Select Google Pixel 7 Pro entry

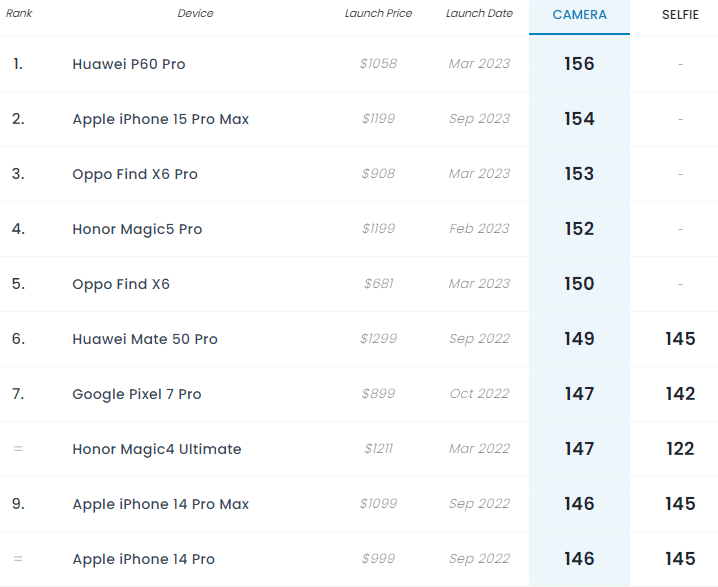pyautogui.click(x=136, y=394)
